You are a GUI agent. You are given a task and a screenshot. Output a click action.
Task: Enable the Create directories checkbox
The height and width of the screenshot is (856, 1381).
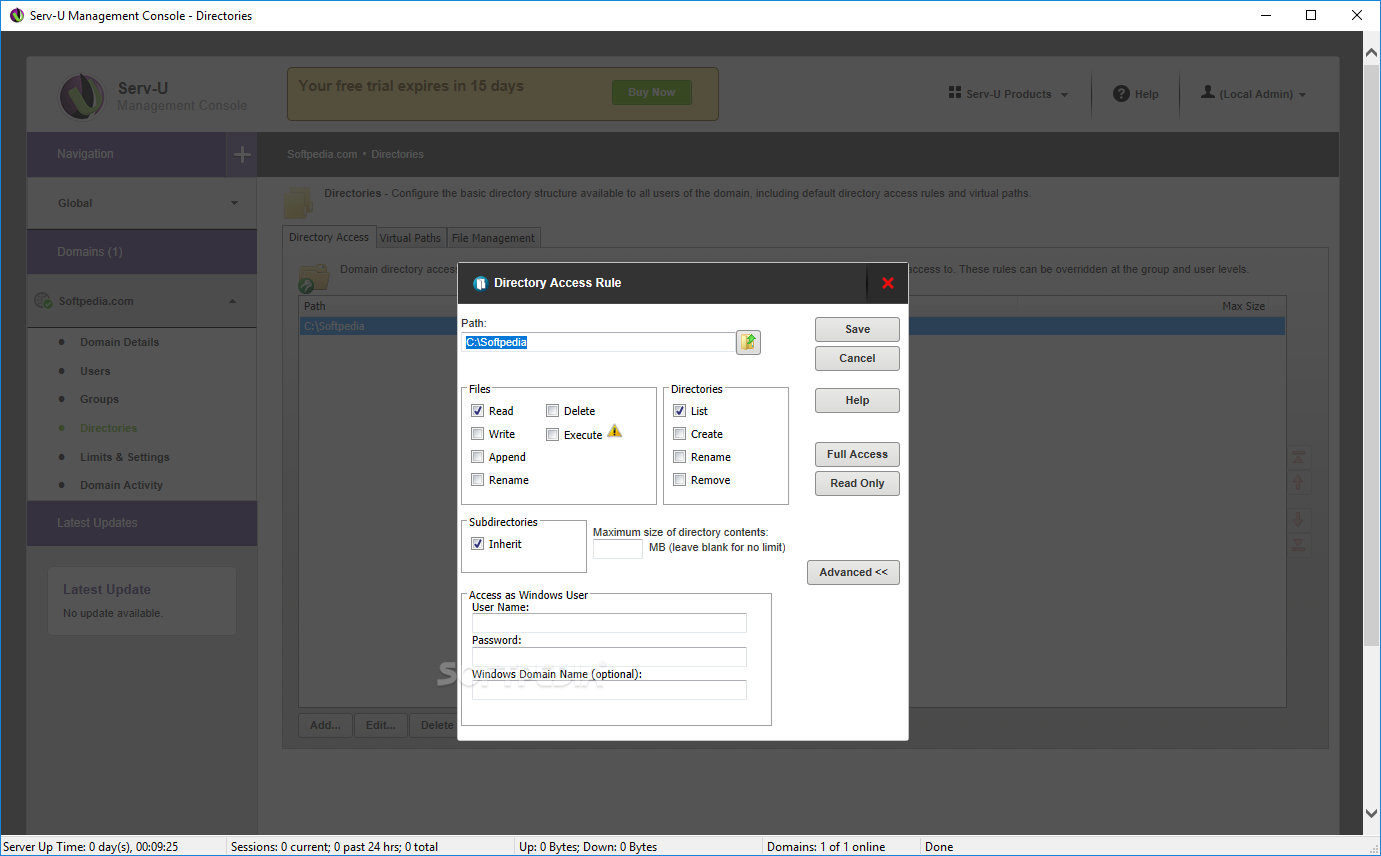point(680,434)
